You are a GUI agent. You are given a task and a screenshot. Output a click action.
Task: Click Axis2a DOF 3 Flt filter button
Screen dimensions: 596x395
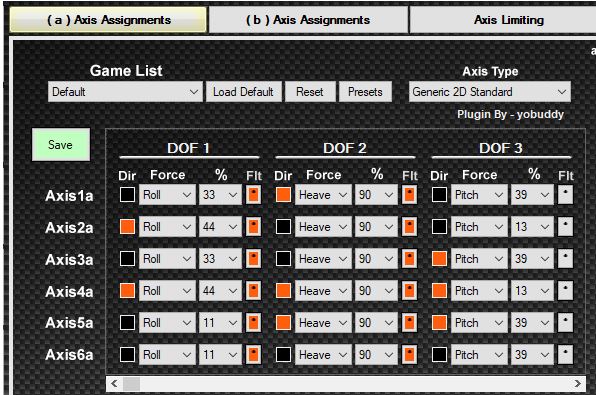pos(566,227)
